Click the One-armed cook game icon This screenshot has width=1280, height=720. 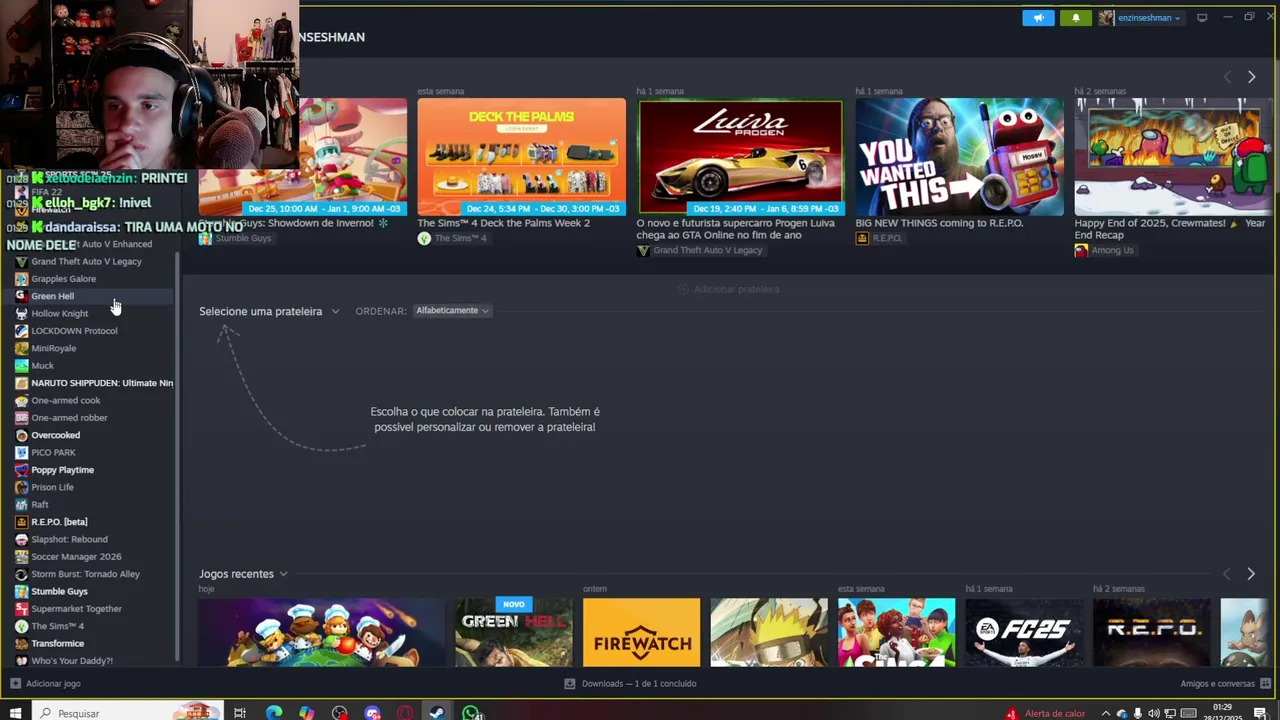pyautogui.click(x=21, y=400)
